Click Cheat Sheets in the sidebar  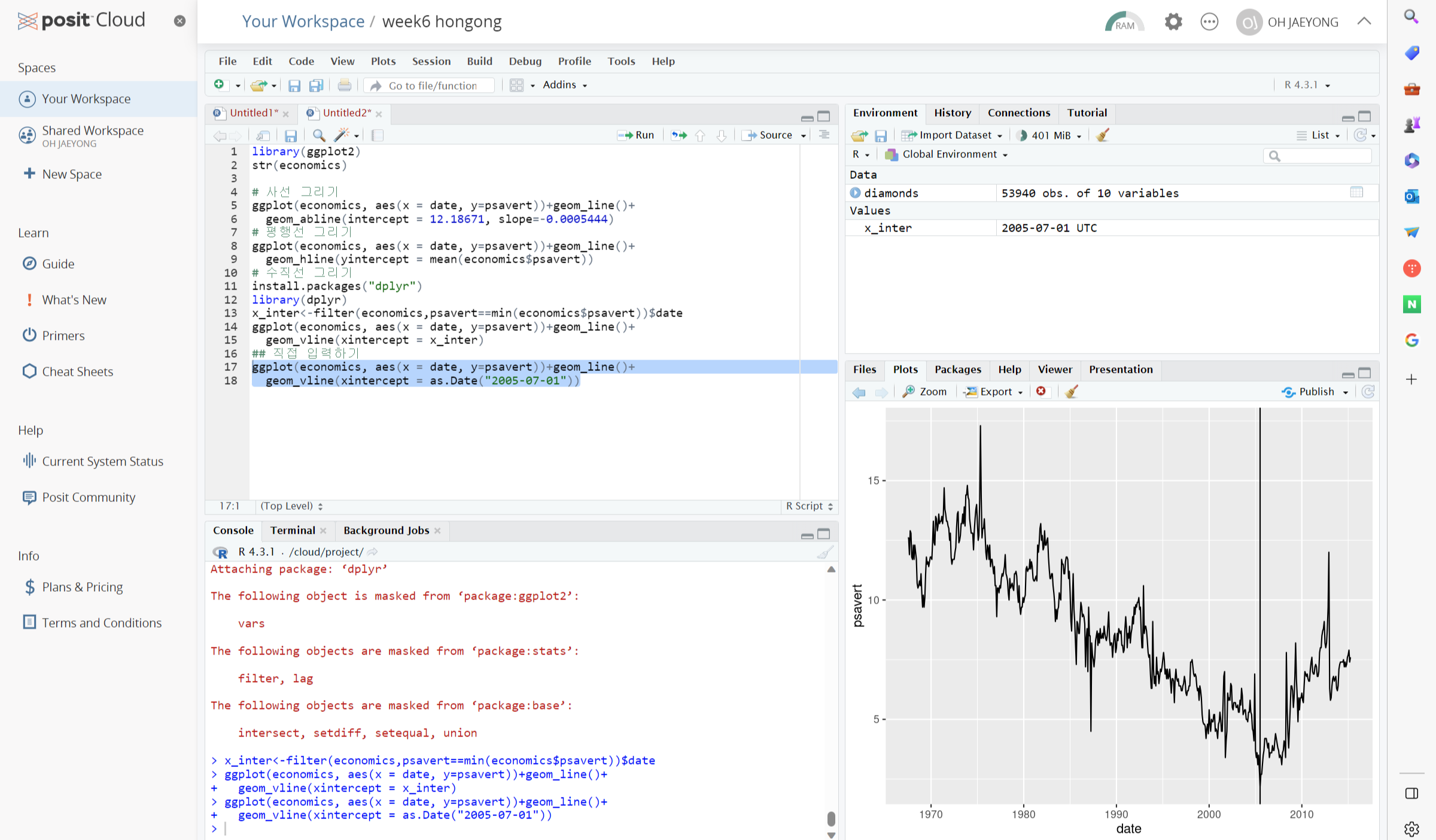point(77,372)
